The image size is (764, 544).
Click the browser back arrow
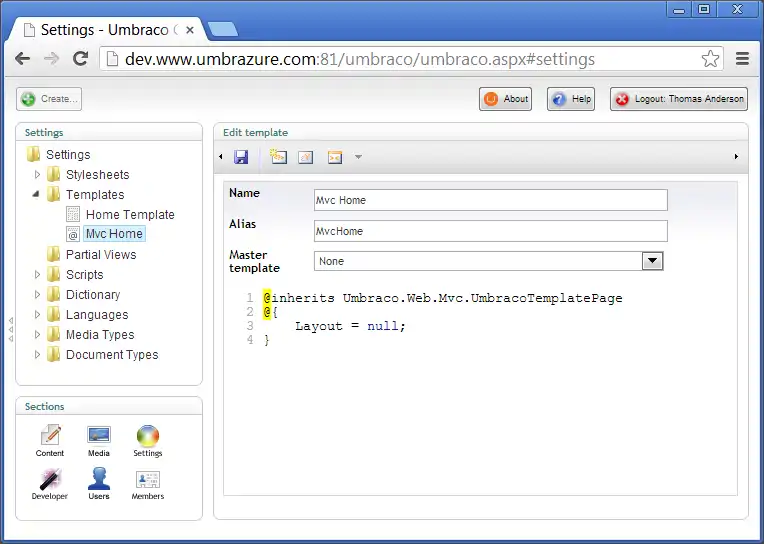click(x=23, y=59)
